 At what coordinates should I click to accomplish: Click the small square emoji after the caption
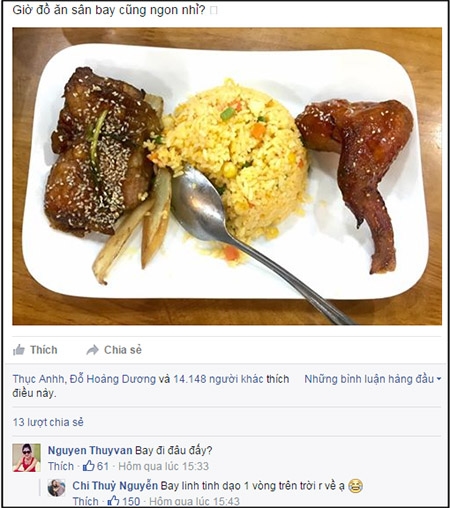pos(214,11)
